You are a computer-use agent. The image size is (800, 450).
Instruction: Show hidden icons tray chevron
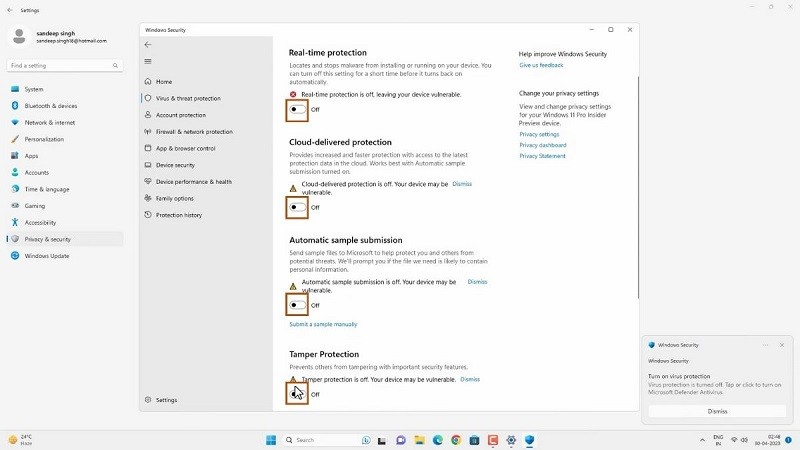point(702,440)
